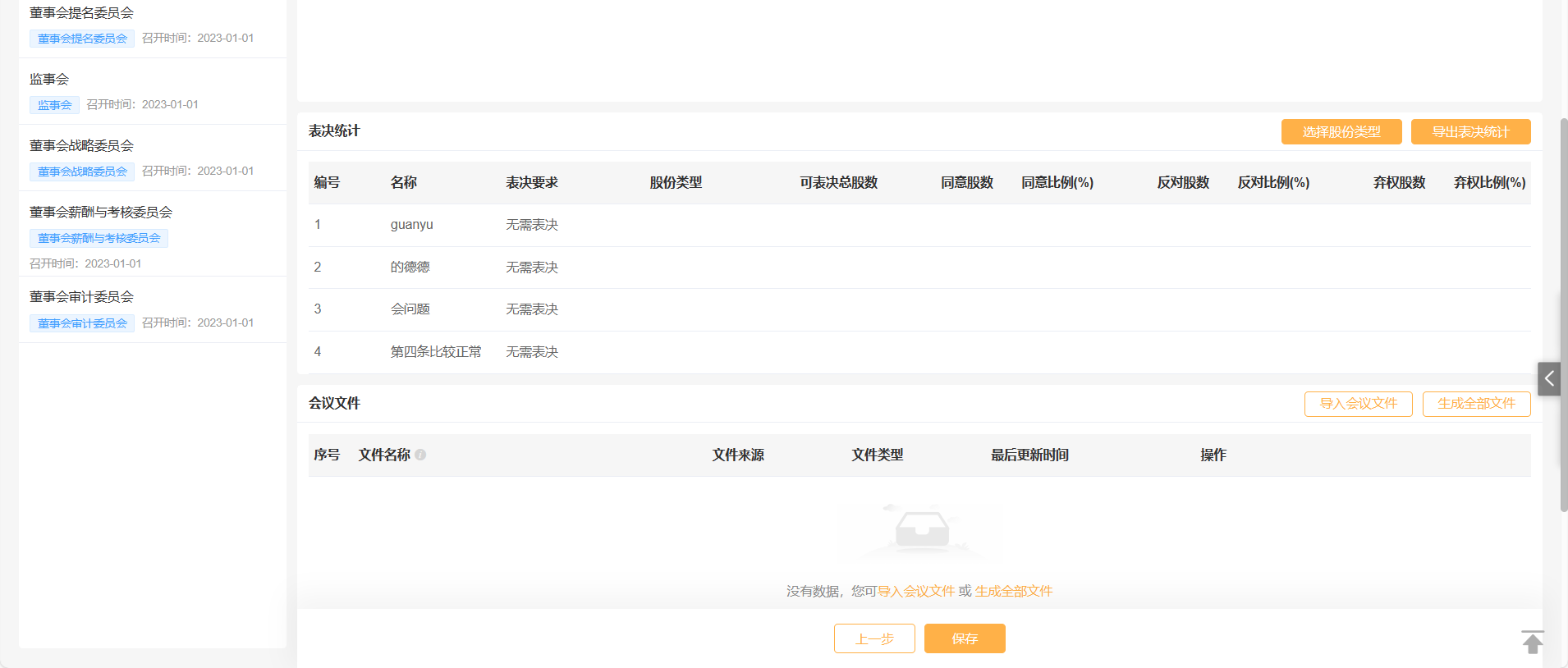Click the 文件类型 column header
This screenshot has height=668, width=1568.
(878, 455)
